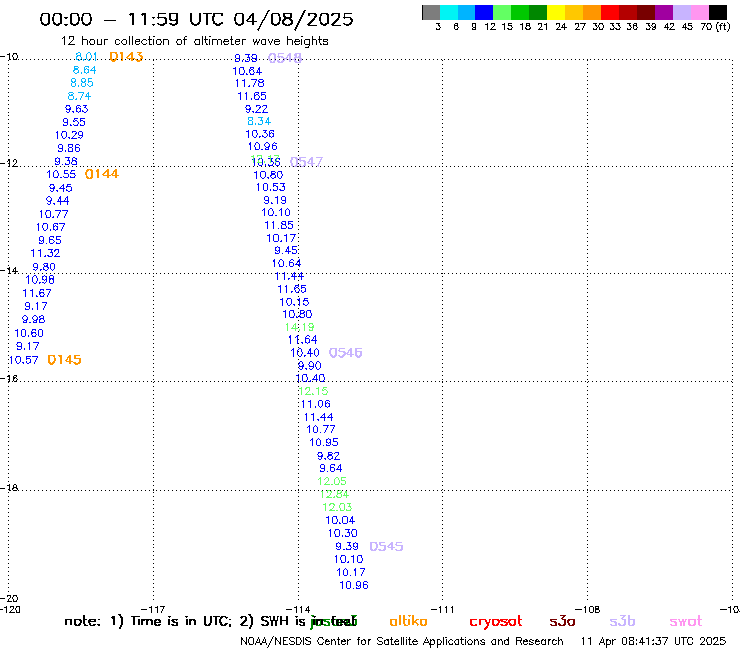The height and width of the screenshot is (650, 740).
Task: Select the wave height reading 10.04
Action: click(x=340, y=521)
